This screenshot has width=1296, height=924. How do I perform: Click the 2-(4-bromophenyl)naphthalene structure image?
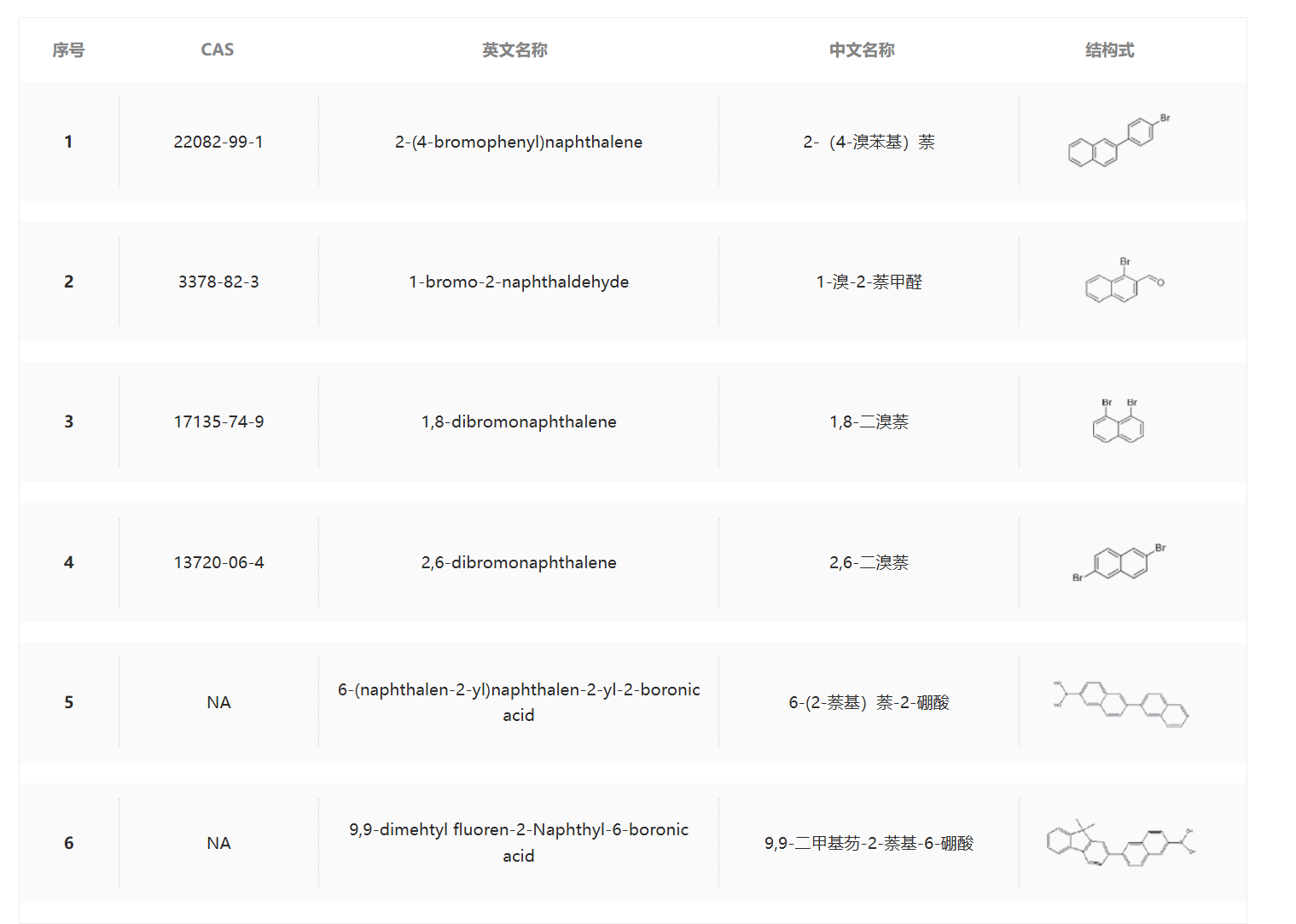click(x=1119, y=141)
